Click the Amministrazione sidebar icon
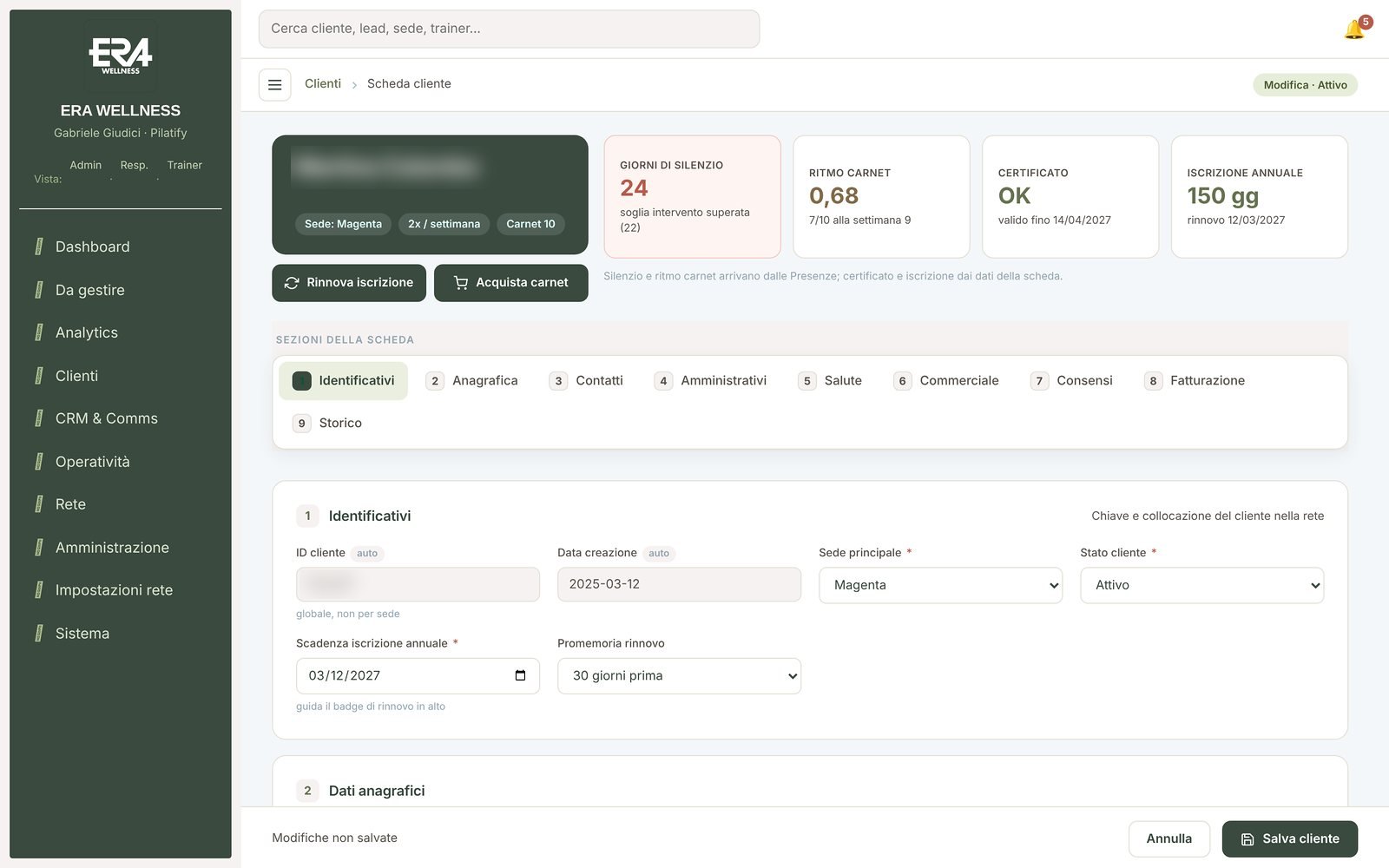 (x=38, y=548)
